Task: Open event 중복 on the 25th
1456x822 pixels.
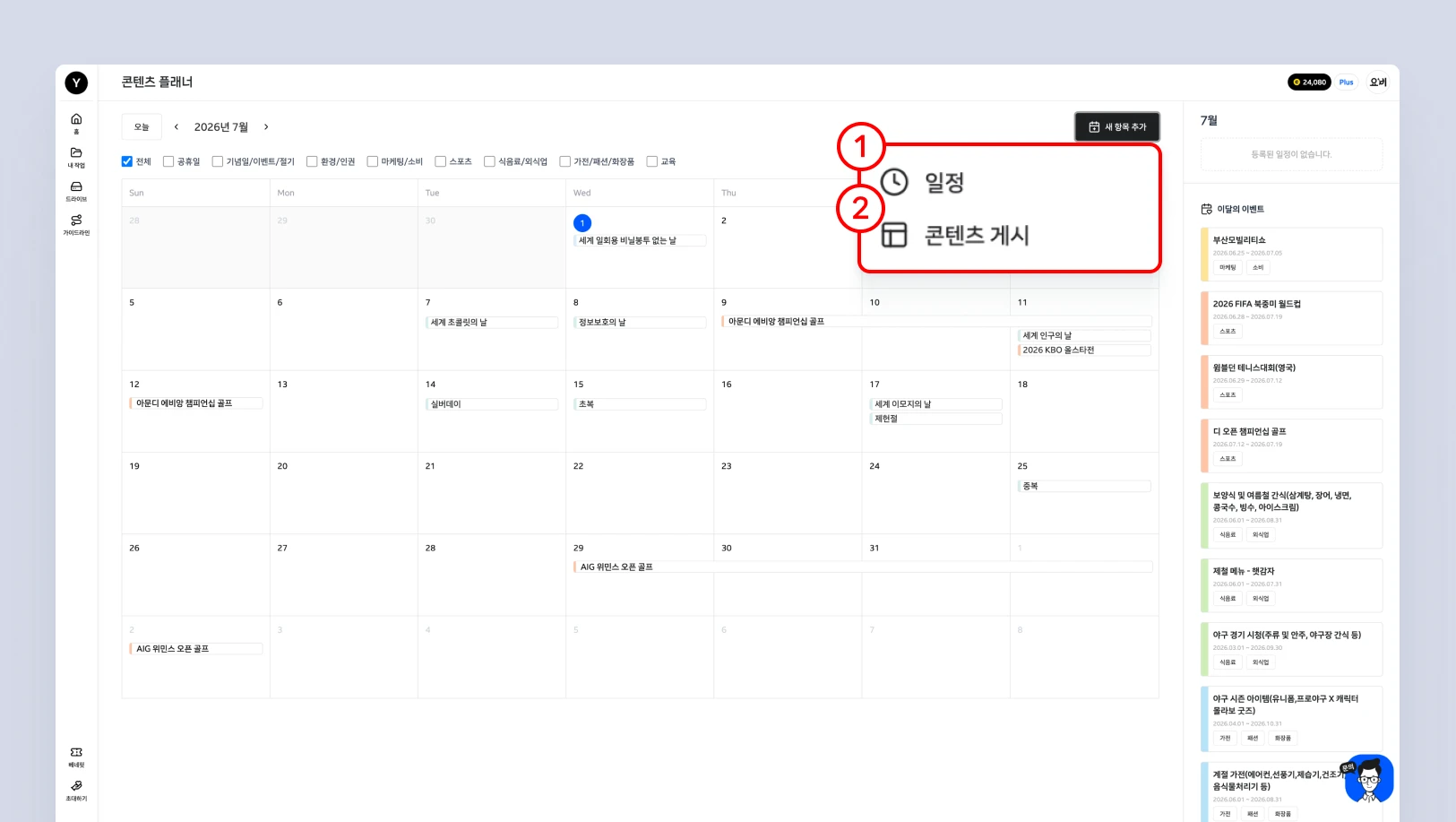Action: pyautogui.click(x=1084, y=486)
